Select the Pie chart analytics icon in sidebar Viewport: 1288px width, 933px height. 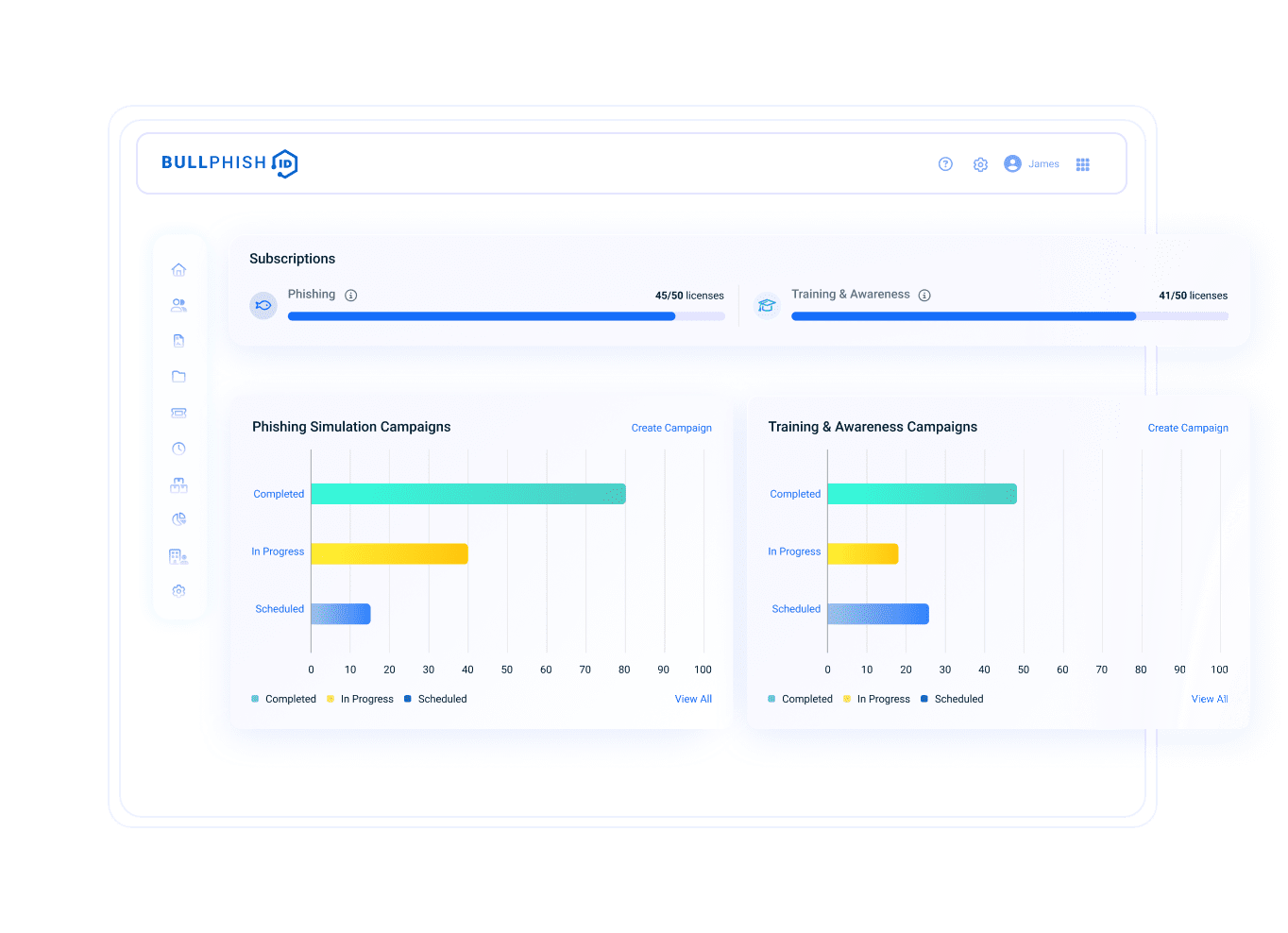coord(178,518)
